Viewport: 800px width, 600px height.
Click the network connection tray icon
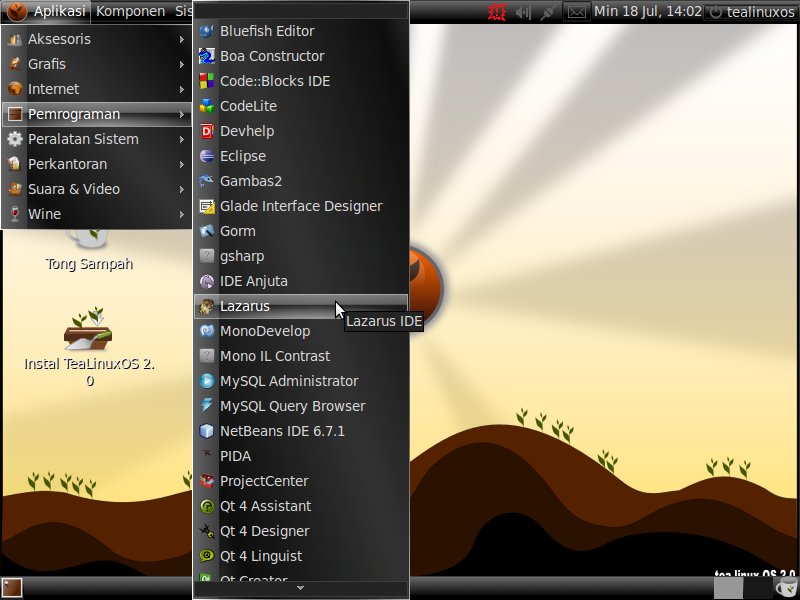(x=548, y=12)
